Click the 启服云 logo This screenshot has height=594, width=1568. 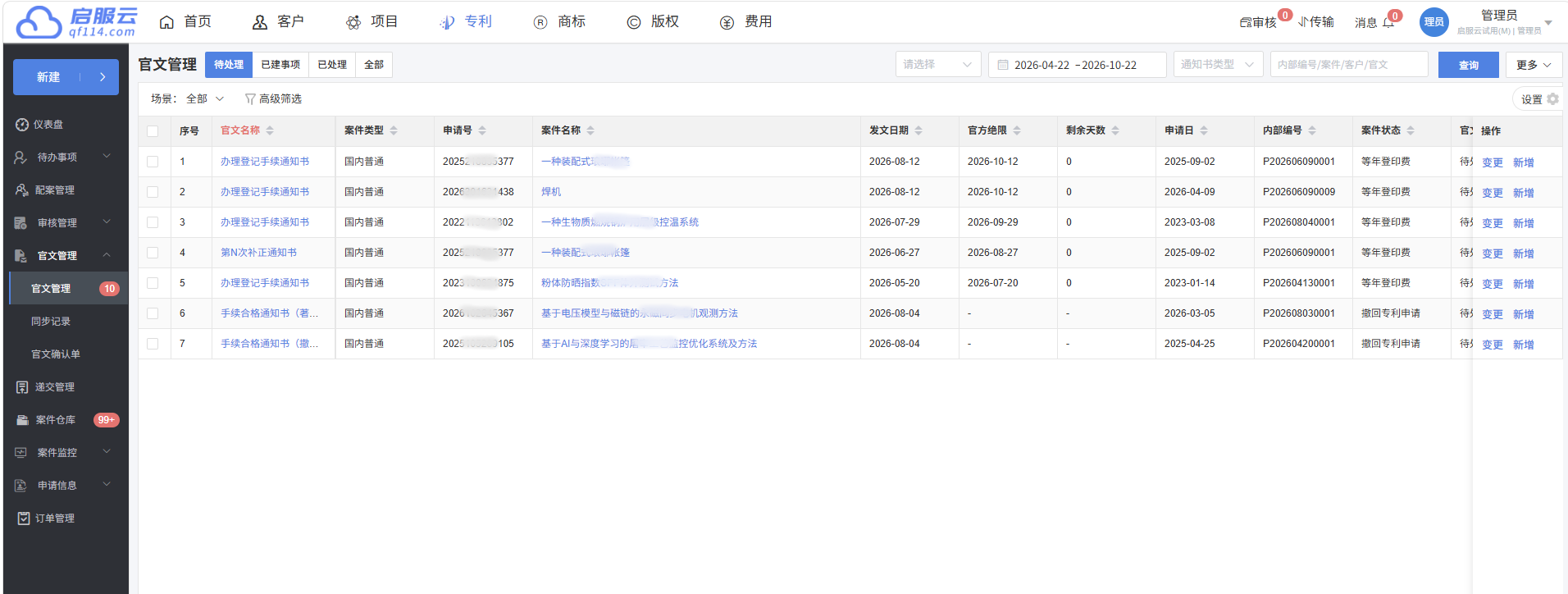pos(76,22)
